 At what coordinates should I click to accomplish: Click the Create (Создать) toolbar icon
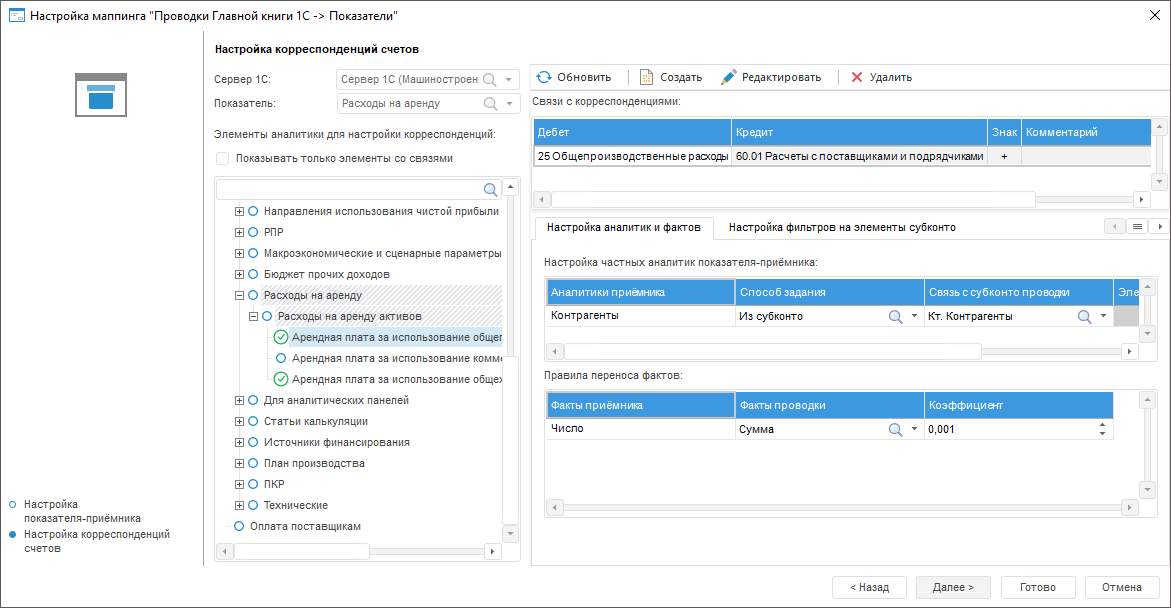pyautogui.click(x=646, y=77)
